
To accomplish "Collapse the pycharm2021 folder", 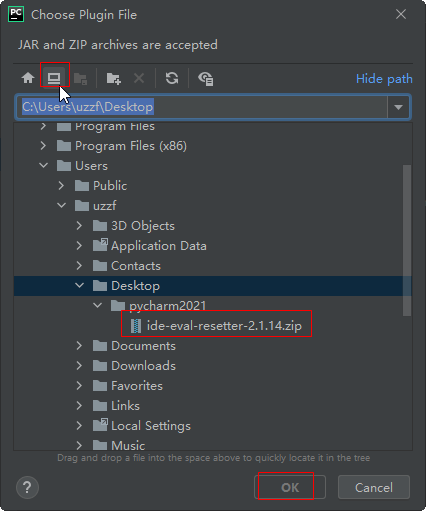I will tap(98, 305).
